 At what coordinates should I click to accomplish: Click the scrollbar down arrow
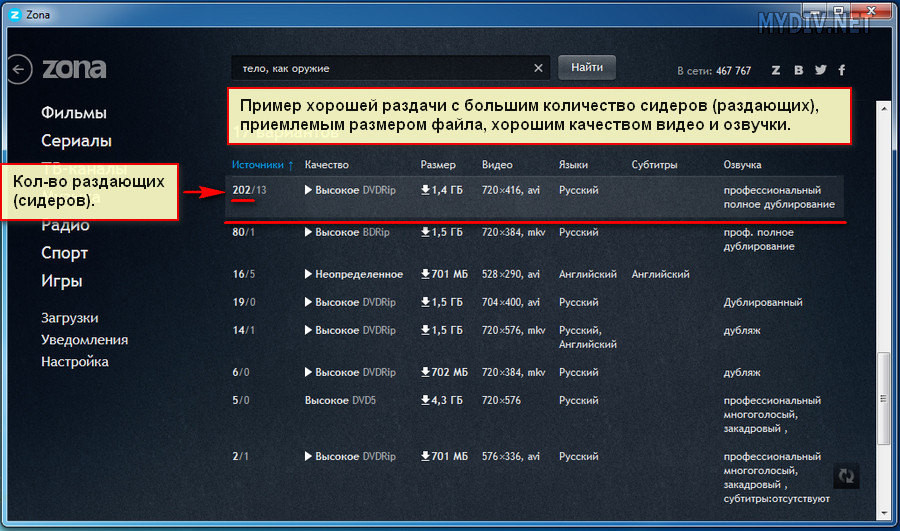coord(883,513)
